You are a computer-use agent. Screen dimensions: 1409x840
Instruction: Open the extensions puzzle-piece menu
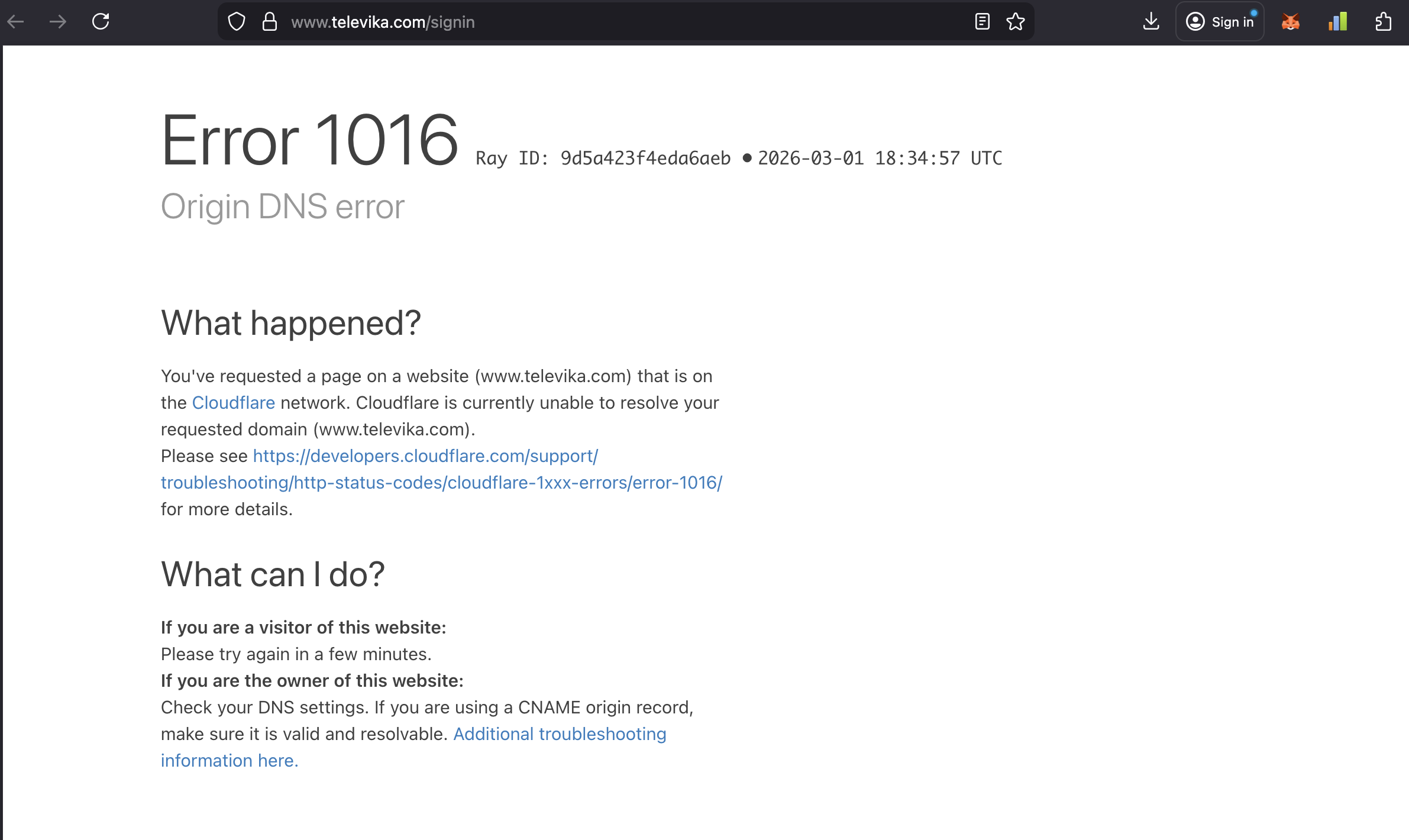coord(1384,22)
